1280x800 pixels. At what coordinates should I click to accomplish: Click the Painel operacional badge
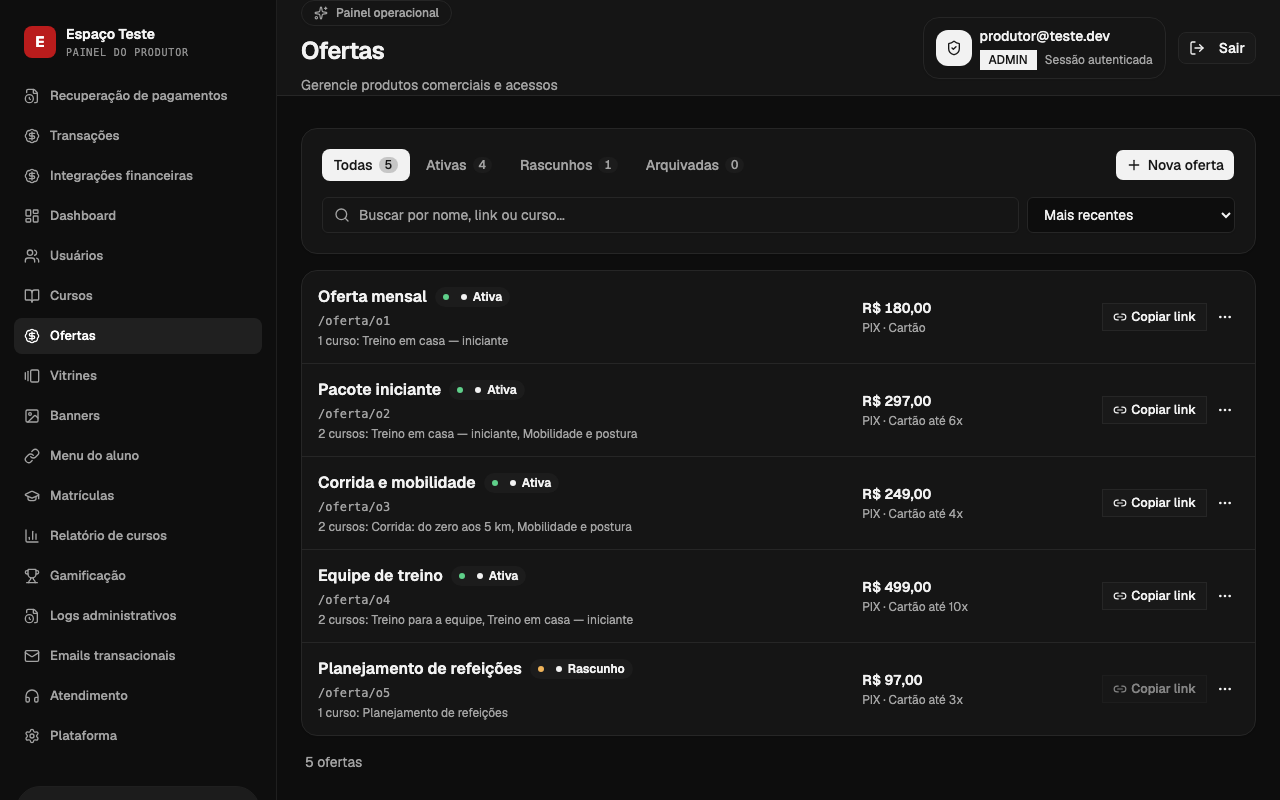376,13
